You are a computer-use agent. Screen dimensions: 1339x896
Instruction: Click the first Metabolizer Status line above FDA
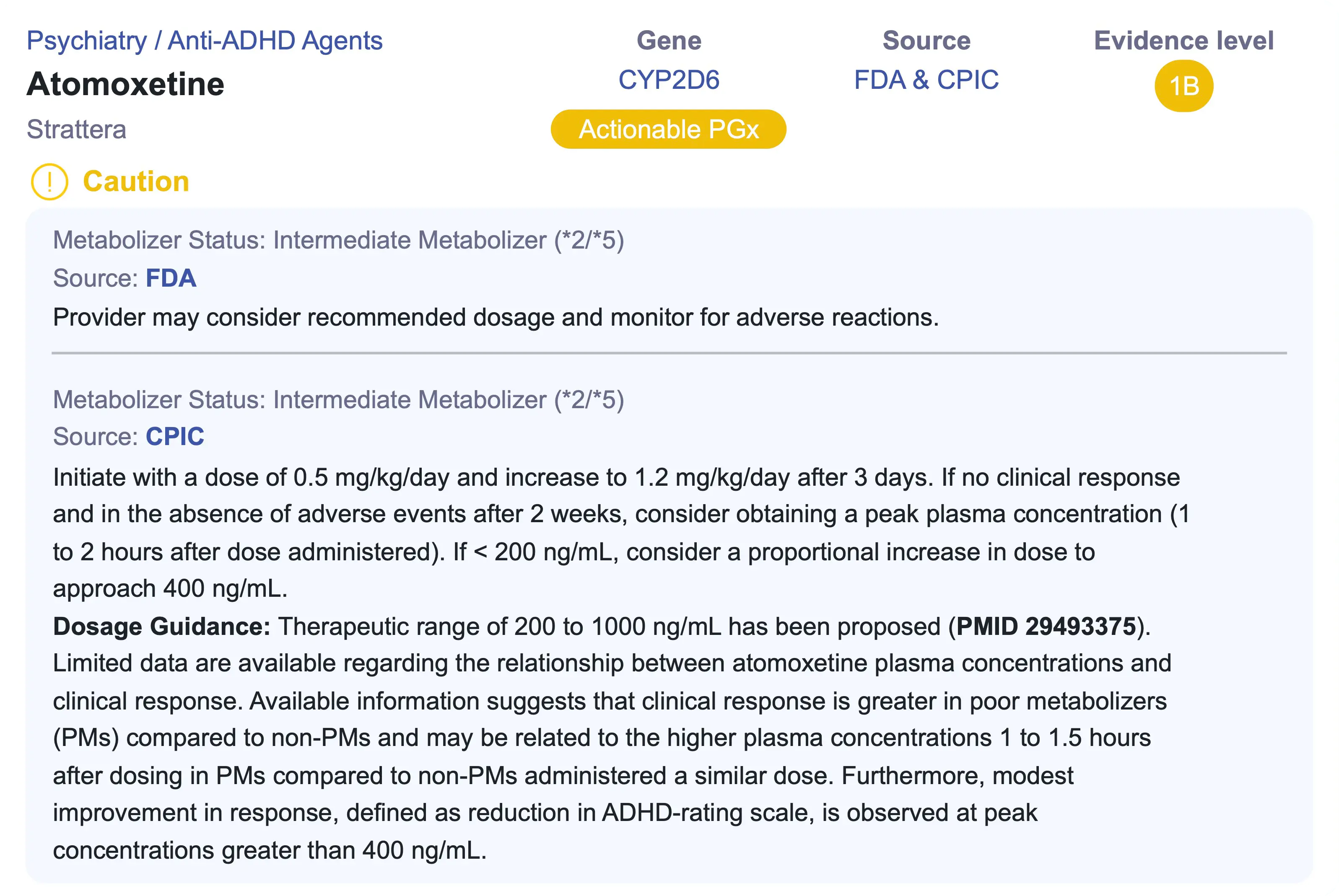coord(338,240)
